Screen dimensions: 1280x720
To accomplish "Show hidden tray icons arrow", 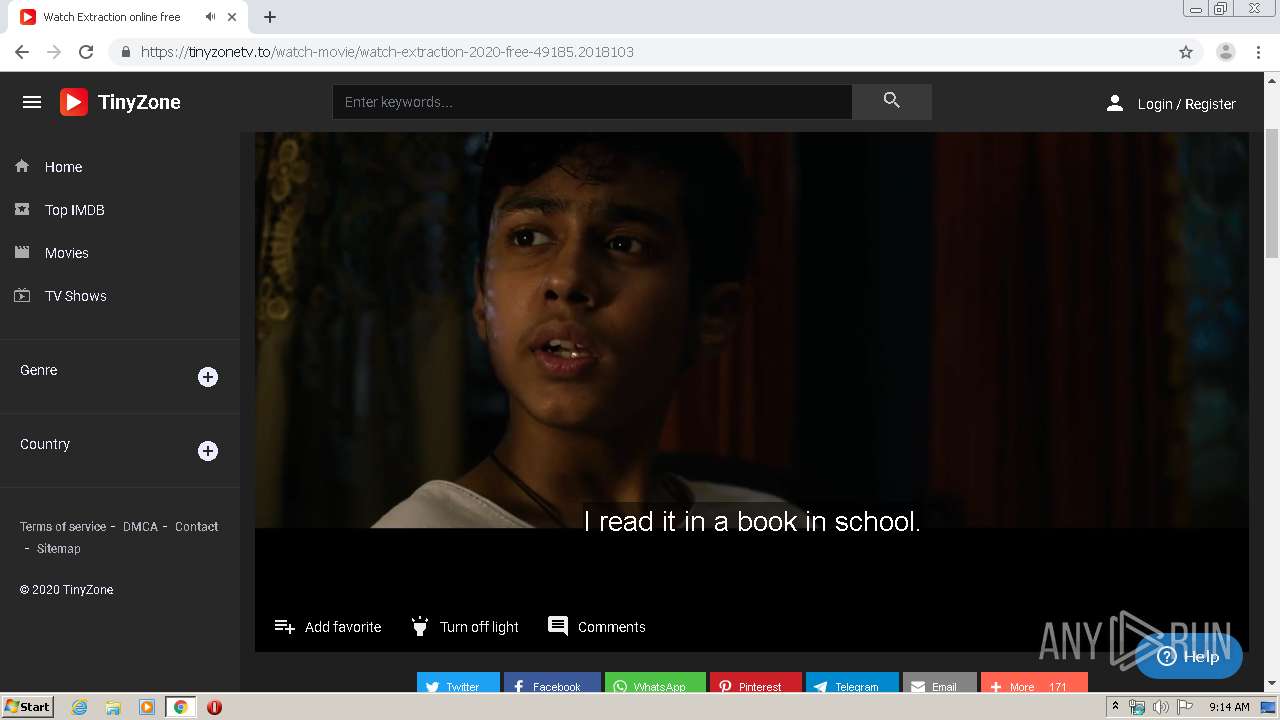I will 1115,707.
